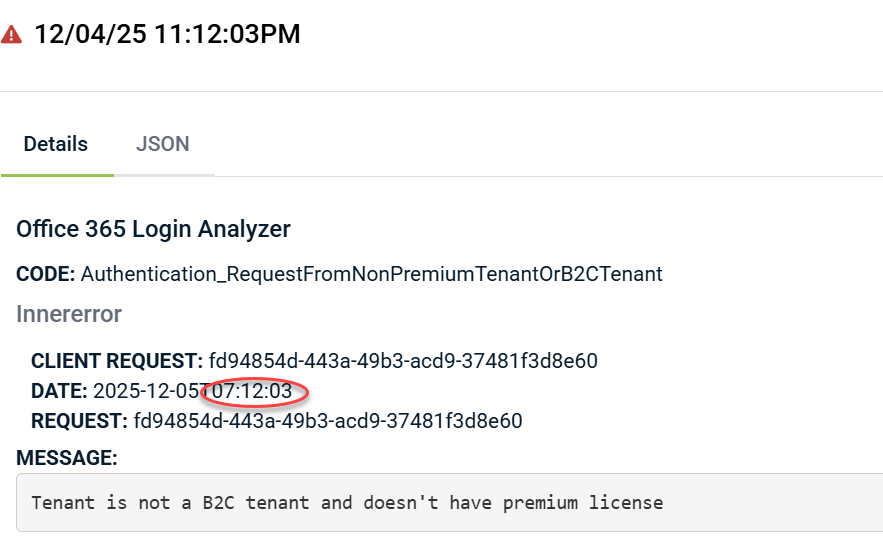Select the REQUEST GUID value

coord(327,421)
